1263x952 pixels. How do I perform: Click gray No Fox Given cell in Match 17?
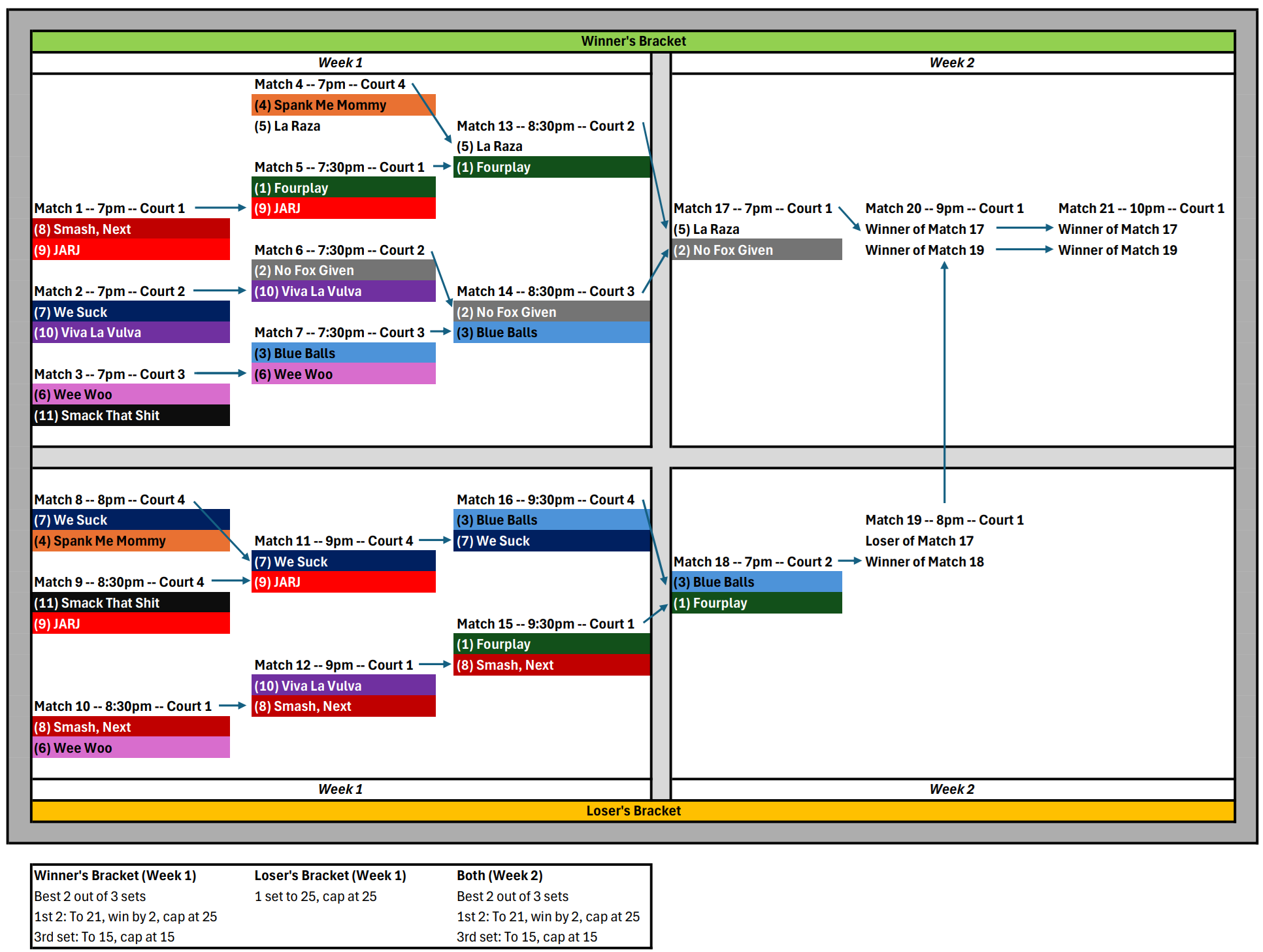click(x=757, y=250)
